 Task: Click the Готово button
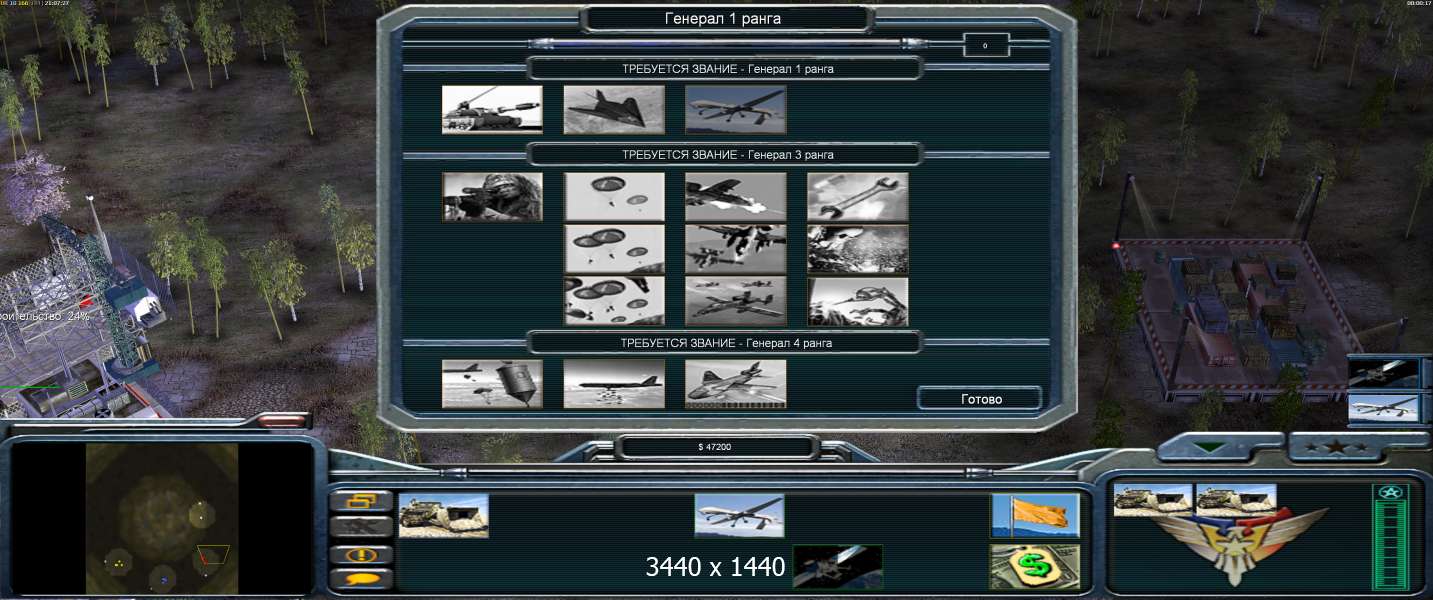point(980,398)
